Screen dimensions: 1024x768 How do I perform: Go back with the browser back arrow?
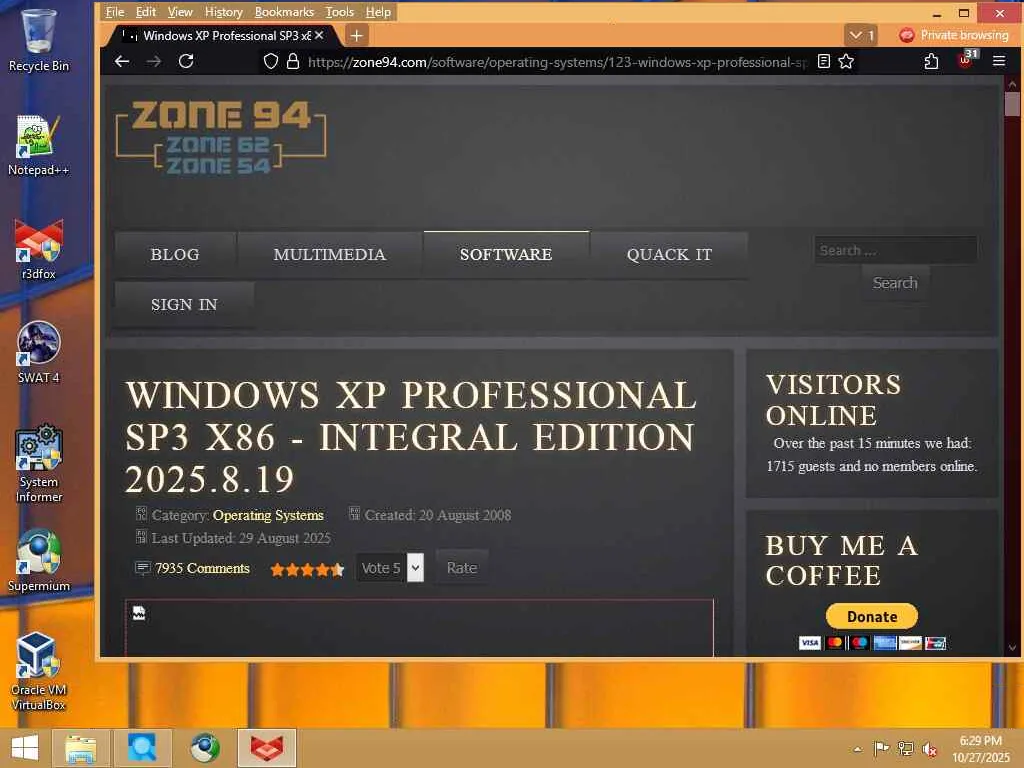(122, 61)
